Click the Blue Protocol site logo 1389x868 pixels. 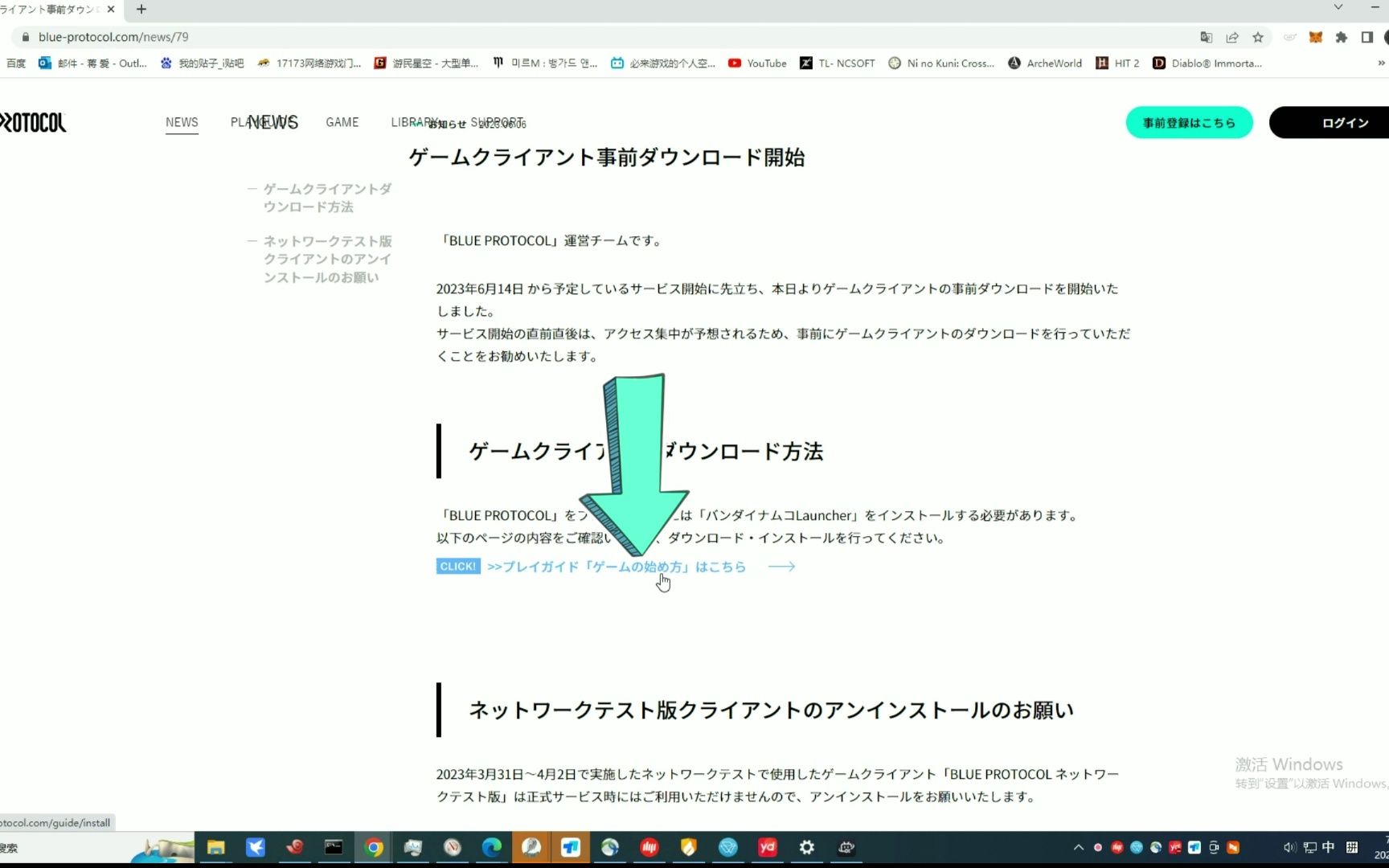pos(33,122)
